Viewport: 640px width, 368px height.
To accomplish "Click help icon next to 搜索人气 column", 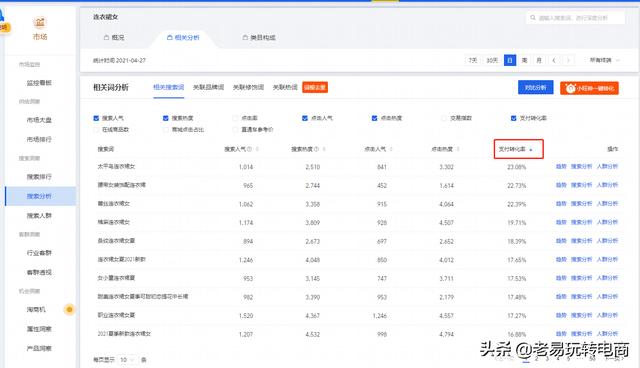I will coord(249,149).
